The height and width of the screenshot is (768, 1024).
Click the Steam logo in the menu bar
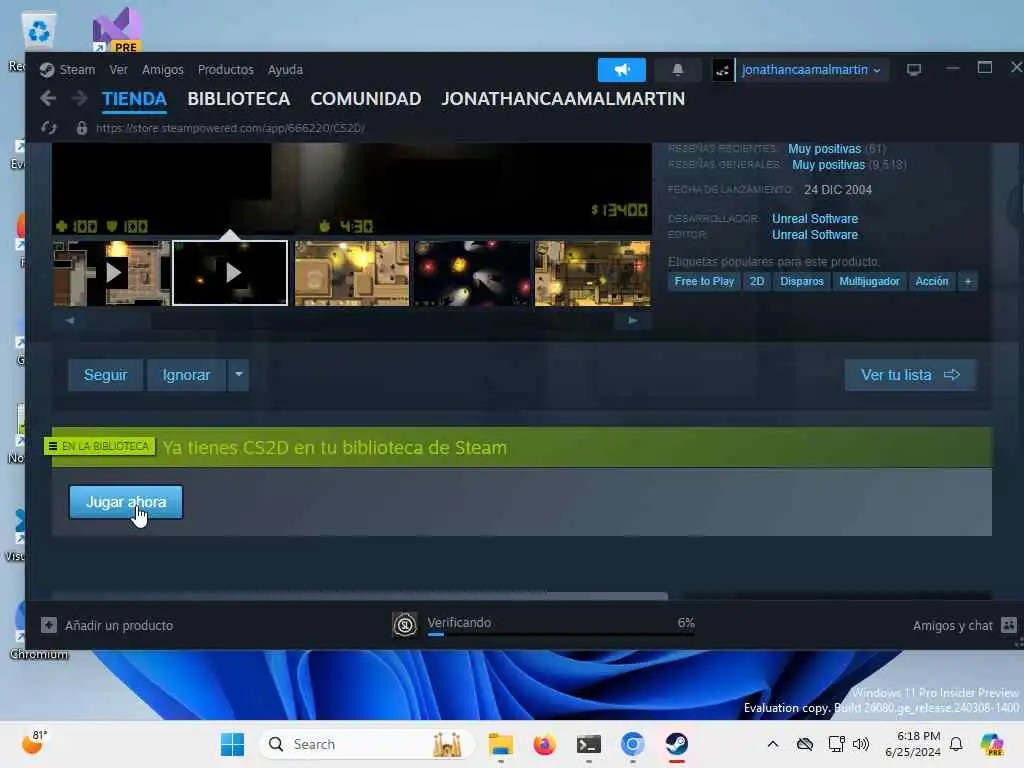coord(46,70)
